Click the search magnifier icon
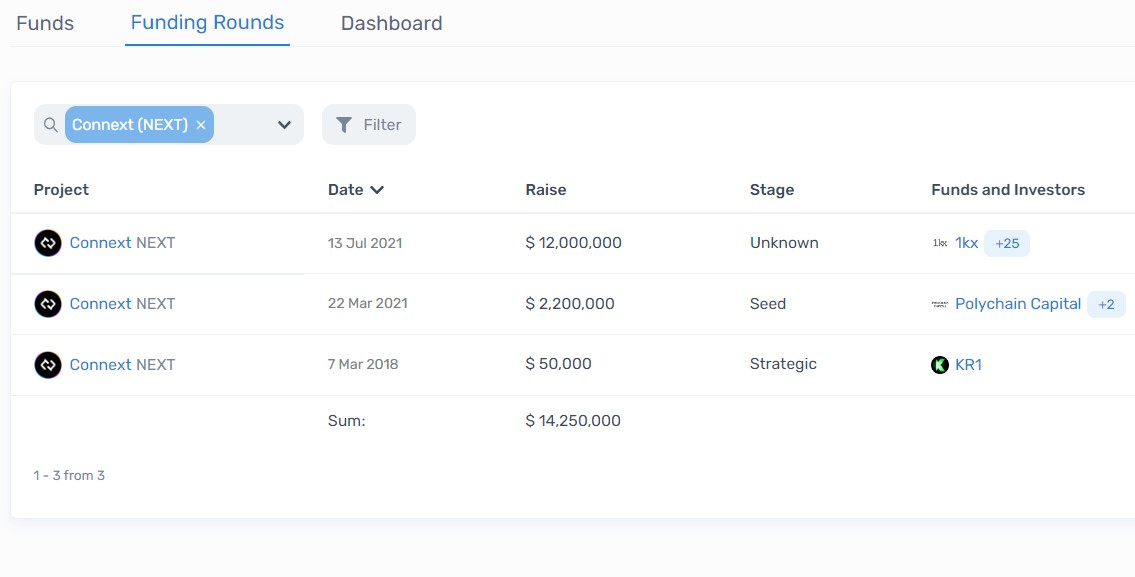 point(51,125)
